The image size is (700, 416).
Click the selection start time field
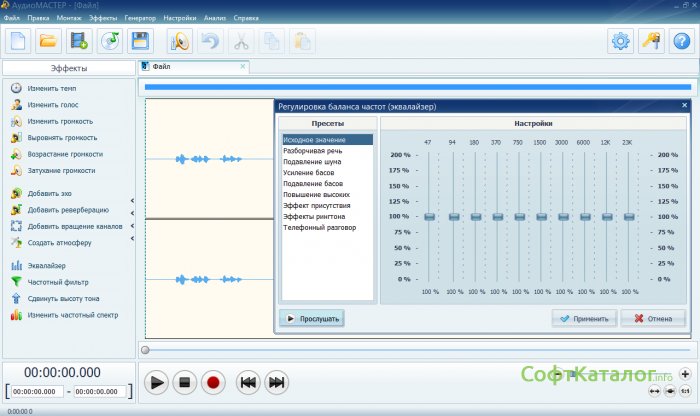pos(36,392)
